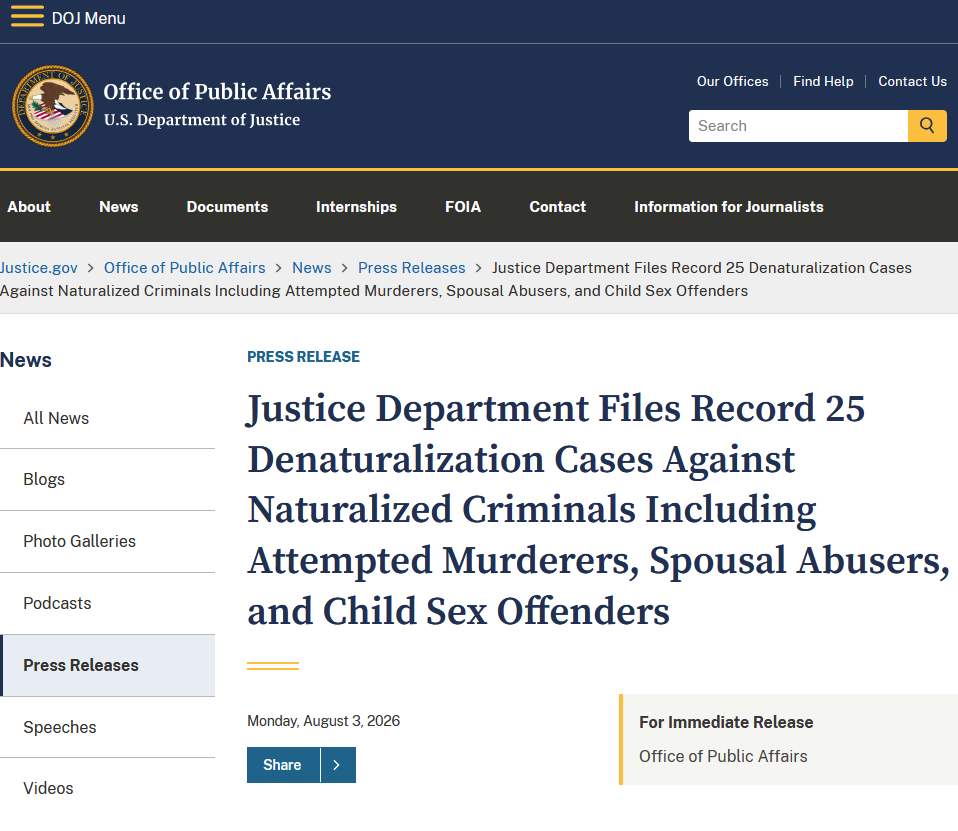Open the DOJ Menu hamburger icon
This screenshot has width=958, height=831.
tap(27, 17)
